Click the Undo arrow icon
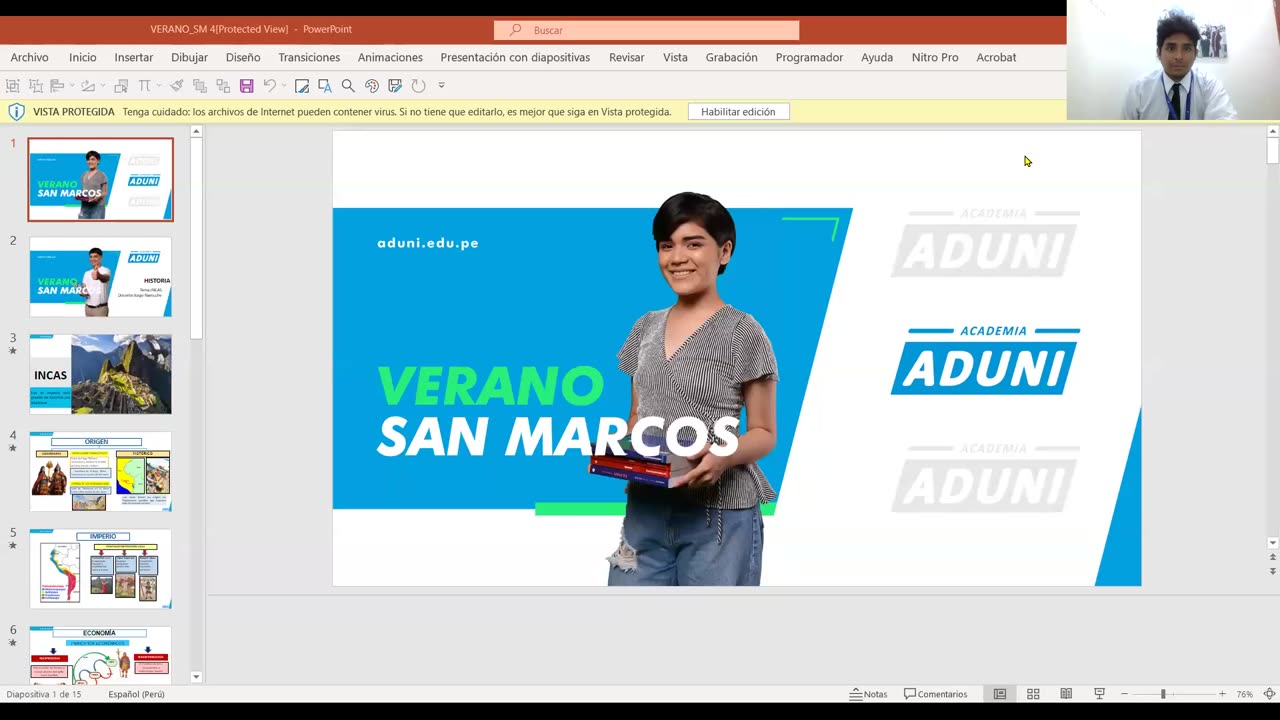The image size is (1280, 720). (x=269, y=86)
